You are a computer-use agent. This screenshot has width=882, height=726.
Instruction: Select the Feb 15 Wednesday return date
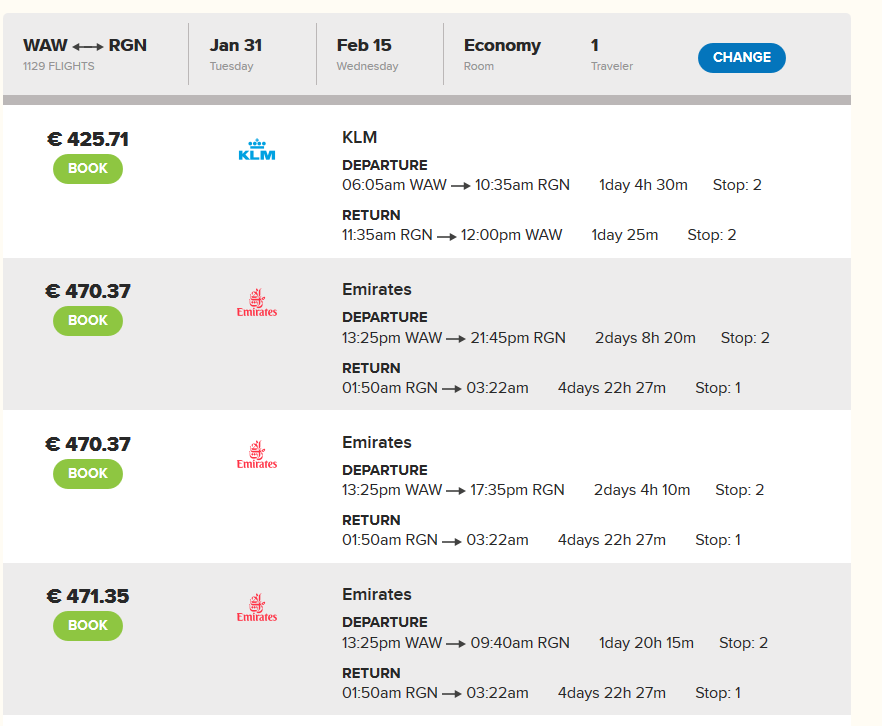click(367, 54)
